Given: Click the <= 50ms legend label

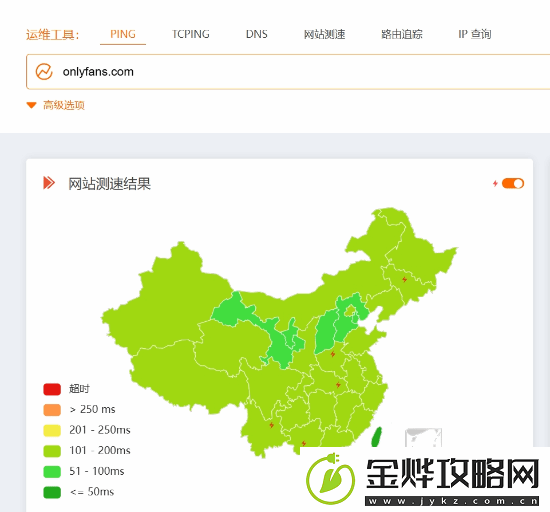Looking at the screenshot, I should 92,492.
